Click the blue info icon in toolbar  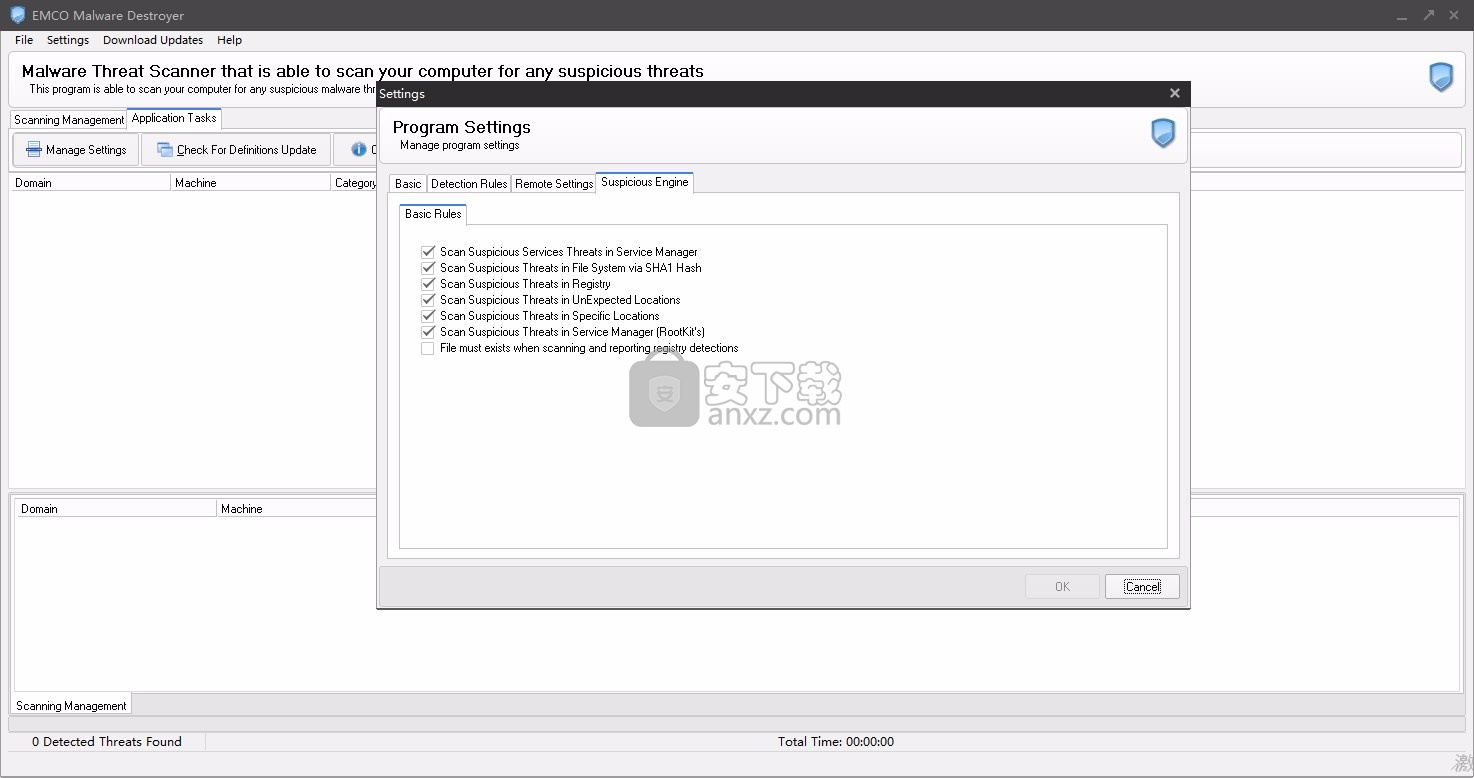point(359,150)
